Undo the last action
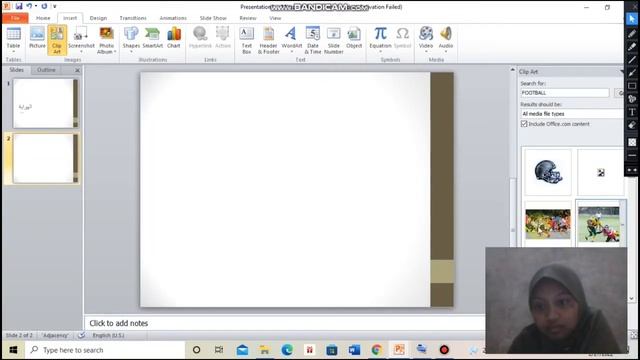The width and height of the screenshot is (640, 360). coord(29,6)
